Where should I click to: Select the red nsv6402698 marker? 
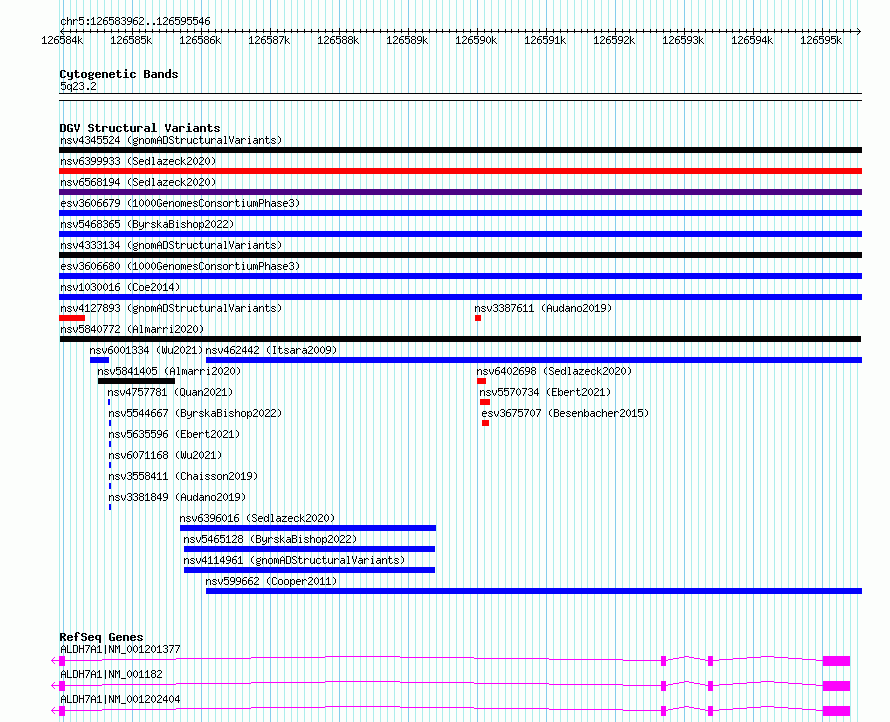(x=481, y=381)
